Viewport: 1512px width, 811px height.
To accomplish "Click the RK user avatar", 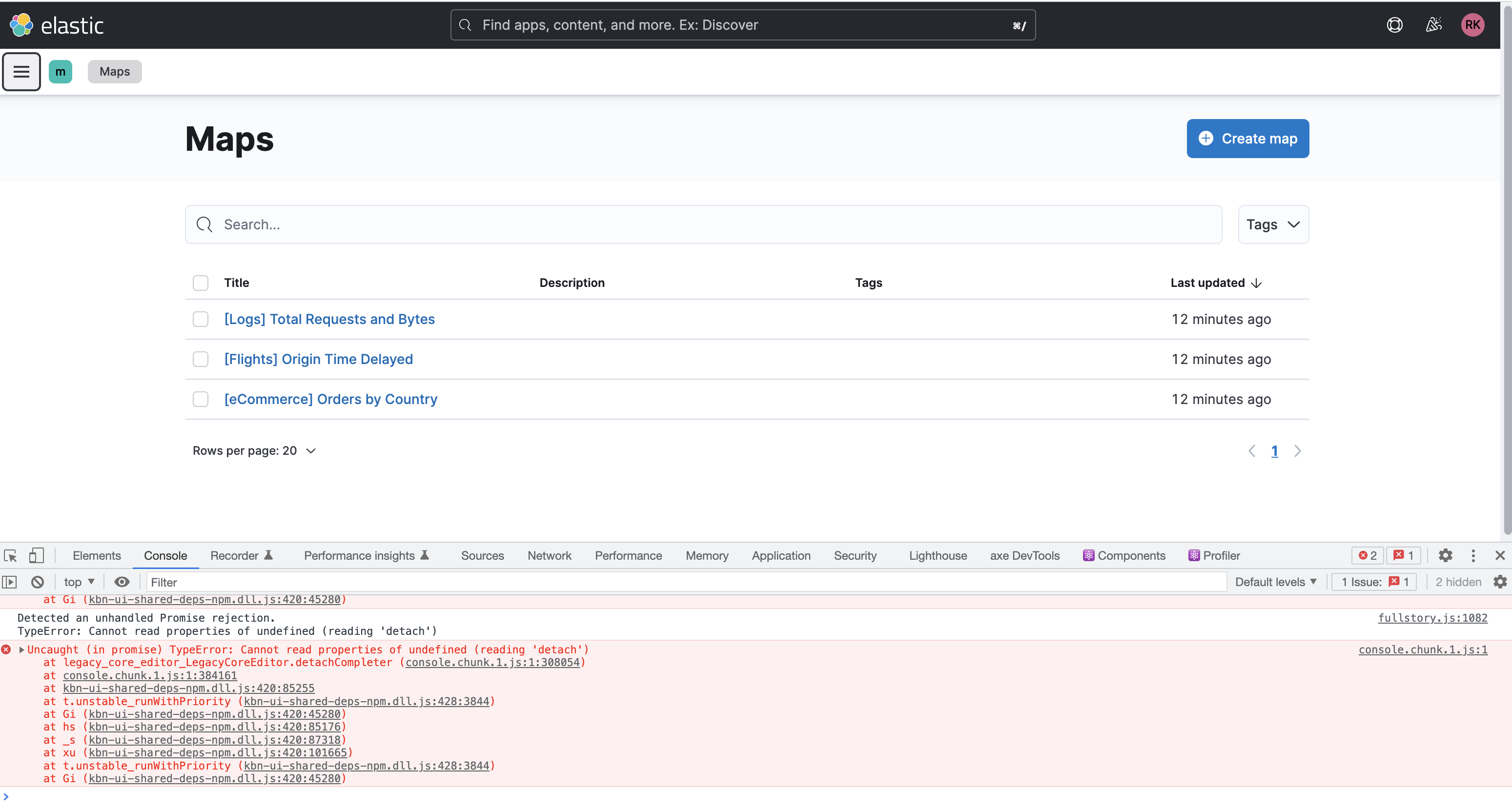I will coord(1472,25).
